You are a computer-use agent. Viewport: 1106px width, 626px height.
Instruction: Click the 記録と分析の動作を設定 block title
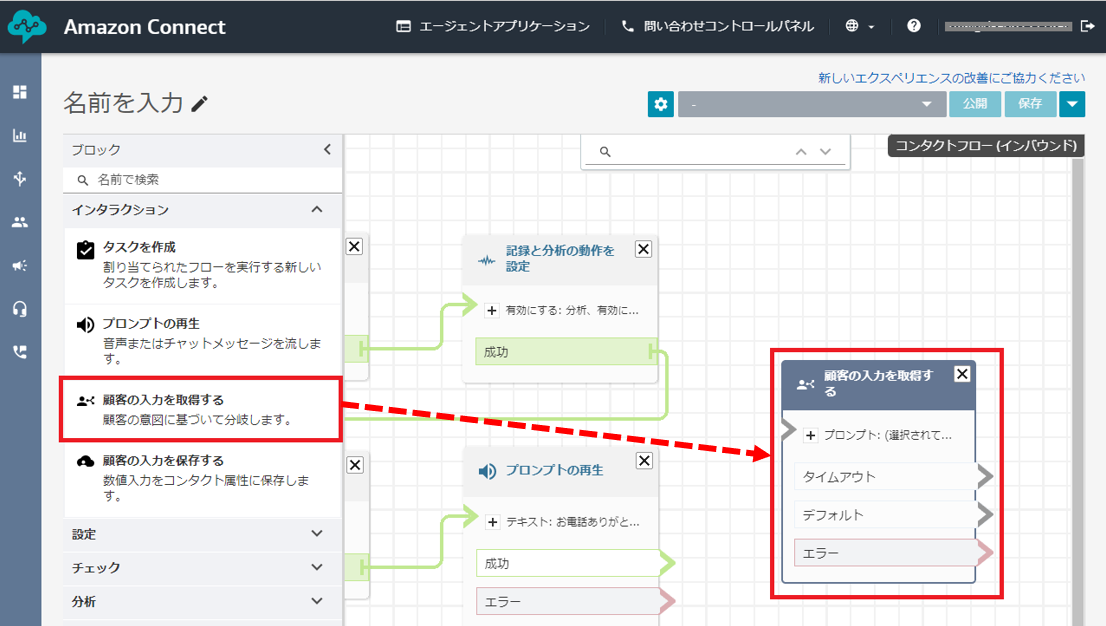pos(560,258)
